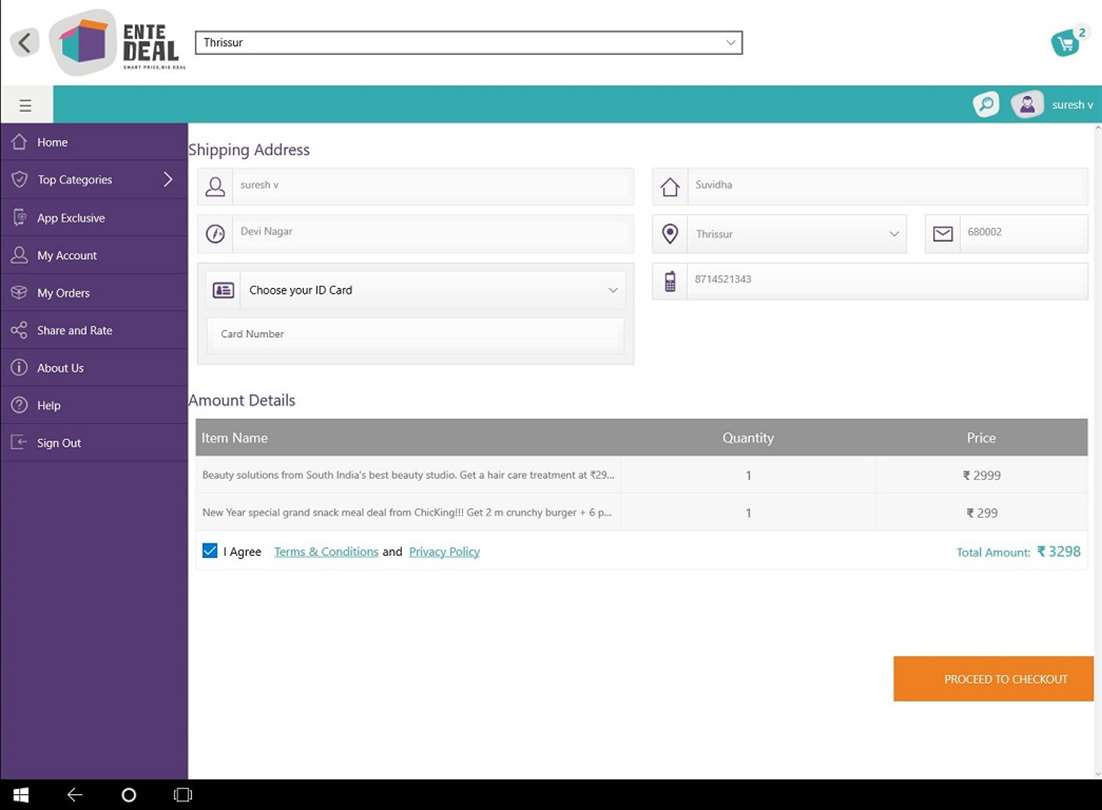Click the taskbar back arrow
This screenshot has height=810, width=1102.
coord(74,795)
